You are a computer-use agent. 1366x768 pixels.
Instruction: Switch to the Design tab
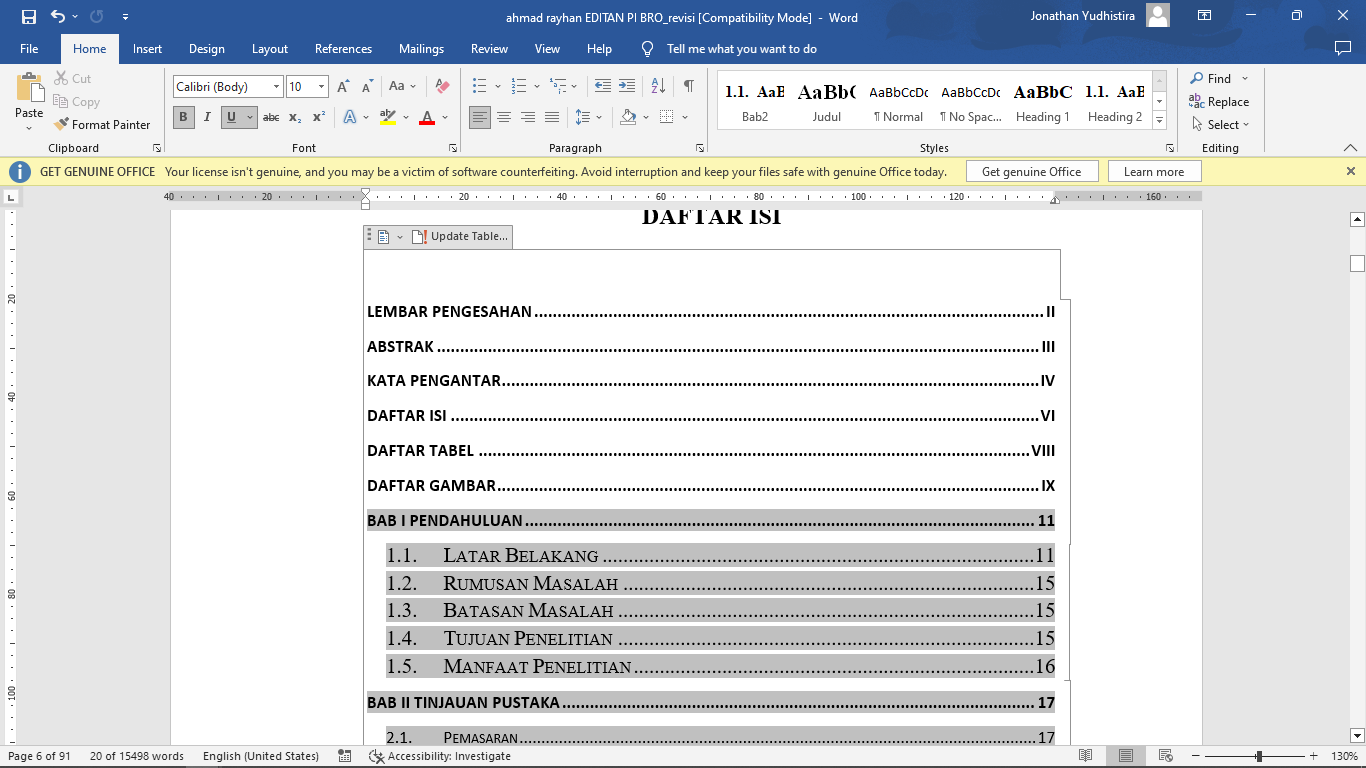pos(206,49)
